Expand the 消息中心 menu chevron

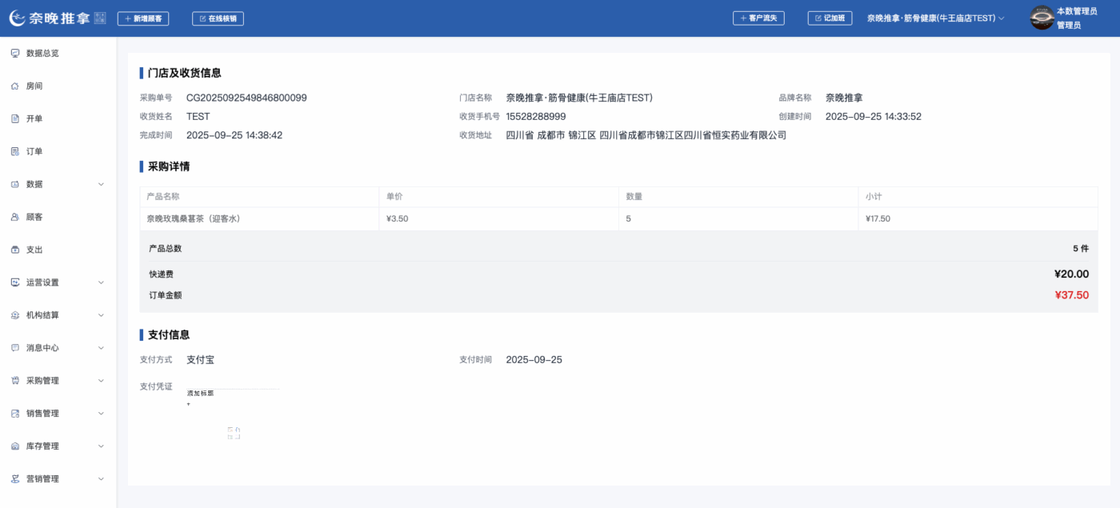101,348
